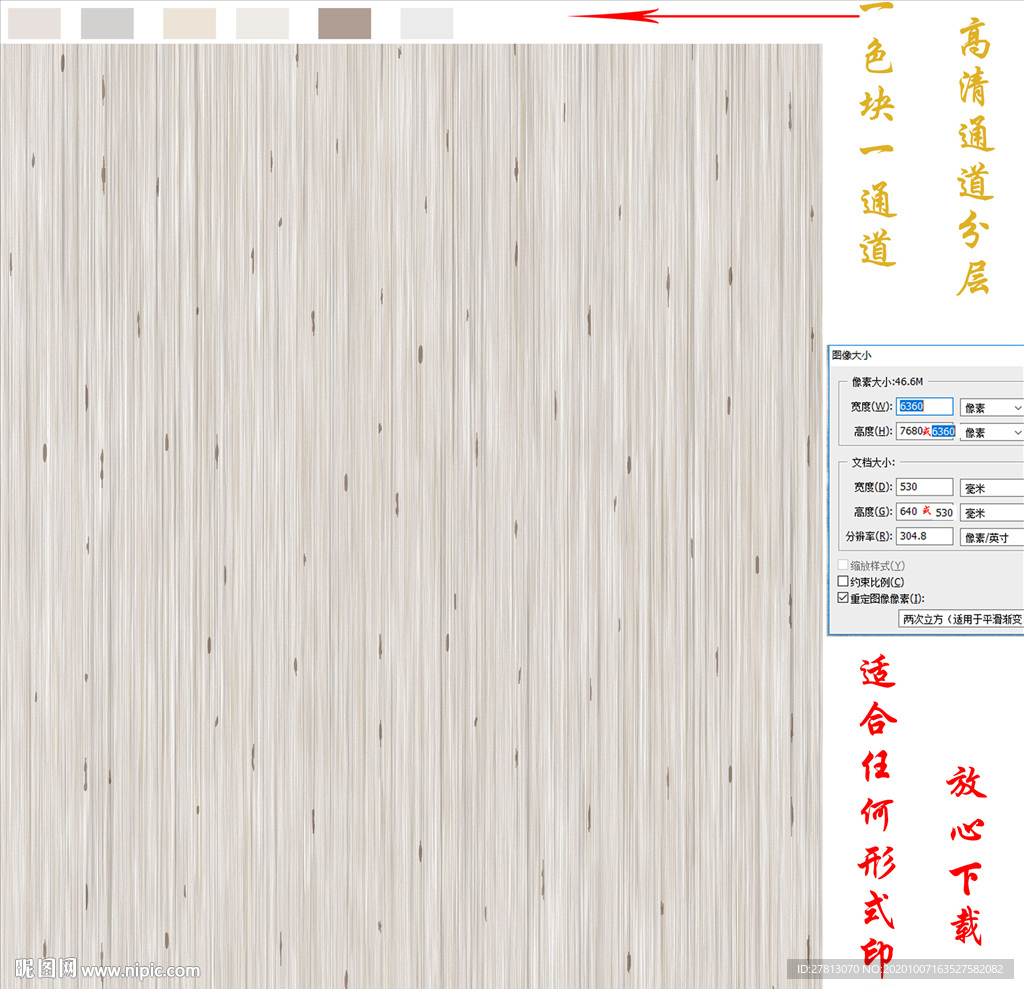The width and height of the screenshot is (1024, 989).
Task: Click the 图像大小 dialog title
Action: (851, 355)
